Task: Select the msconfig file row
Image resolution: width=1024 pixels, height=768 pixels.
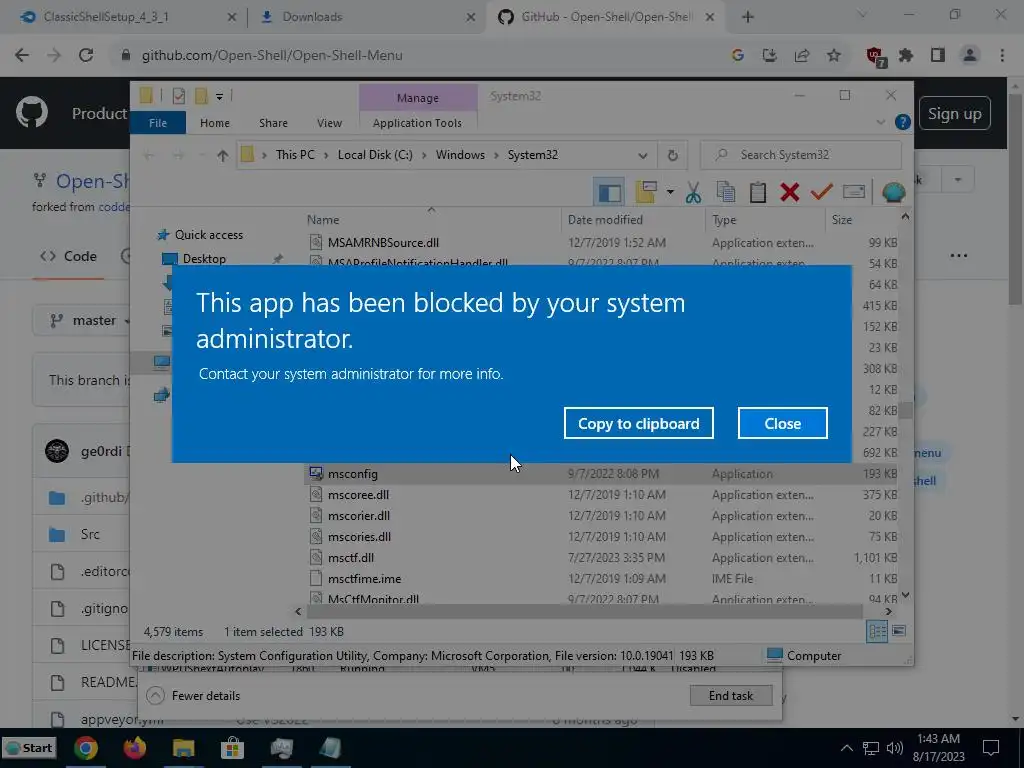Action: [x=601, y=473]
